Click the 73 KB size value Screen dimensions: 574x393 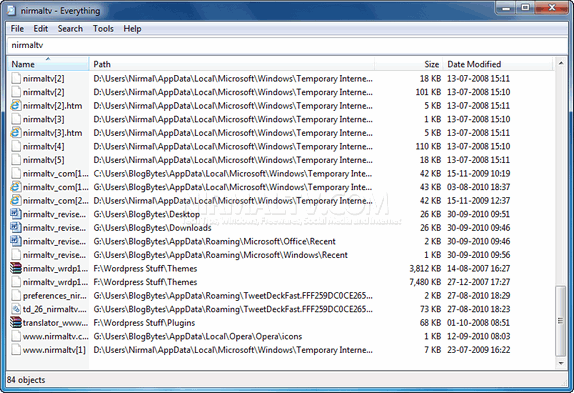click(430, 309)
